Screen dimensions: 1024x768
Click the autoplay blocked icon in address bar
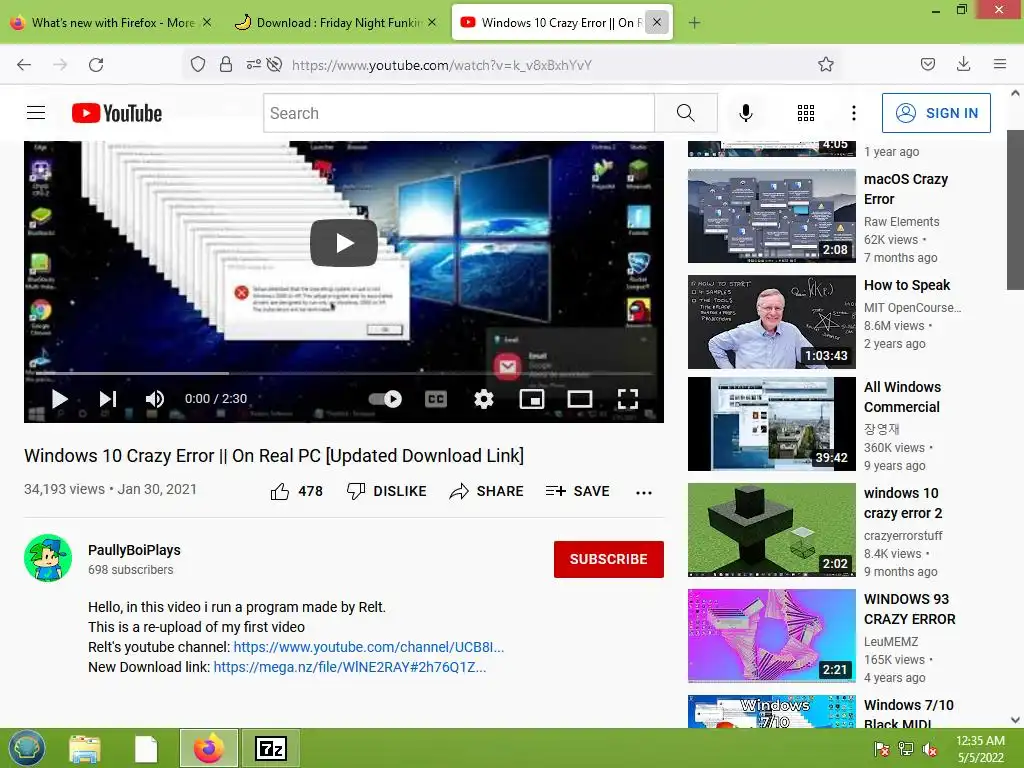(x=275, y=64)
